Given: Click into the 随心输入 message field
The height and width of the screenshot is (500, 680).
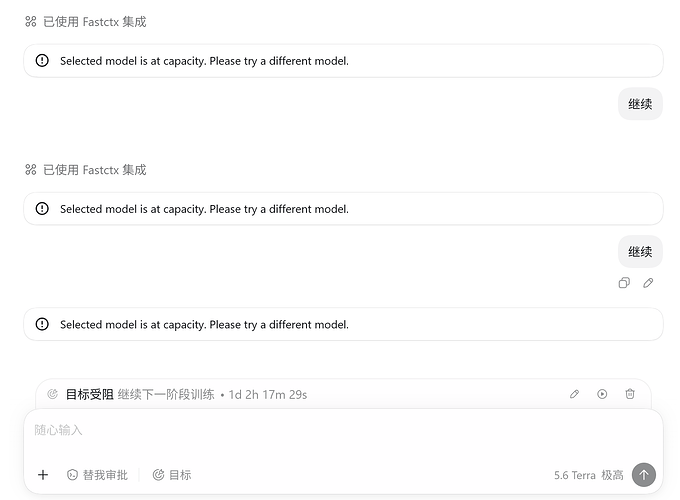Looking at the screenshot, I should coord(343,436).
